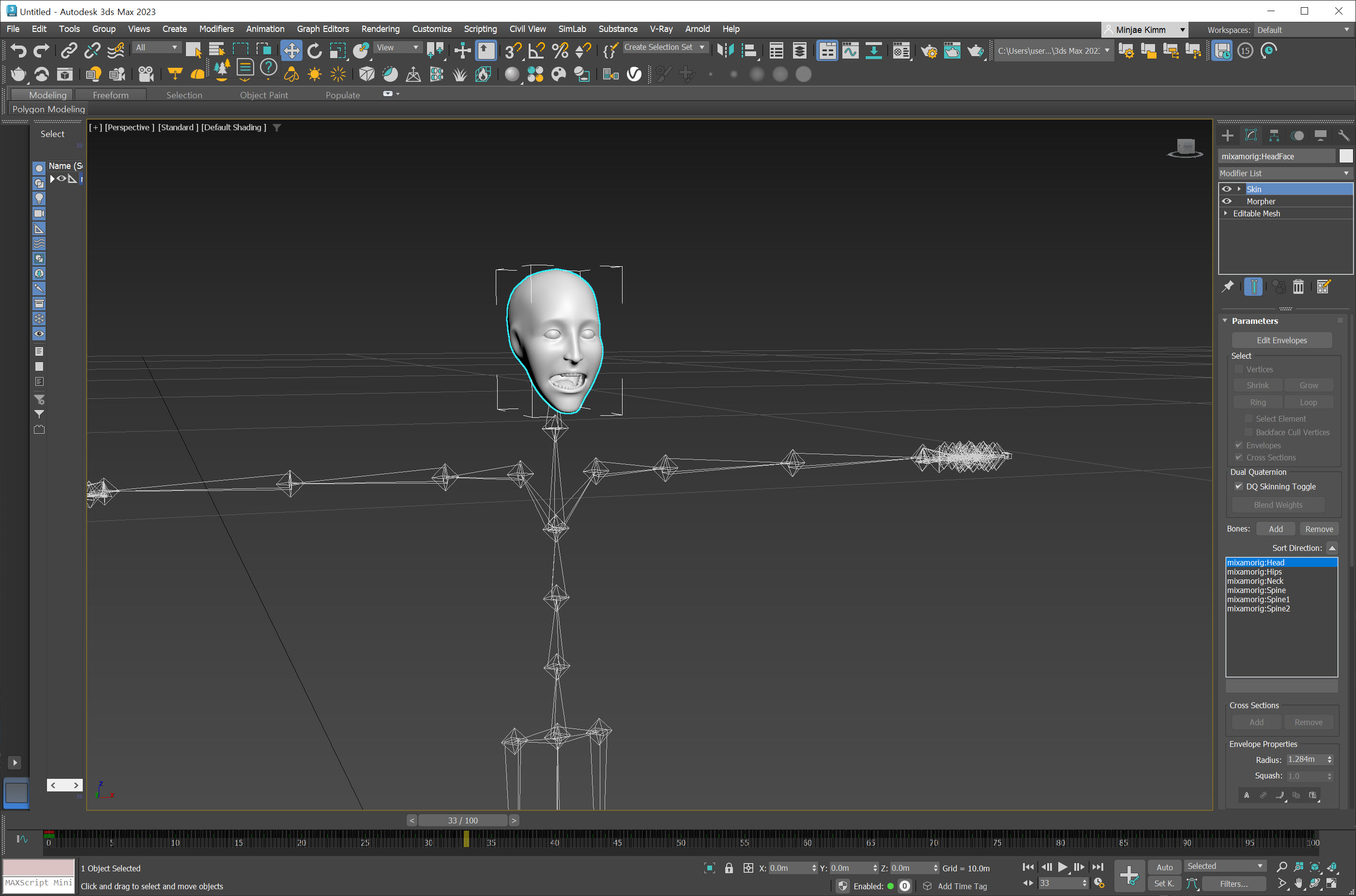This screenshot has width=1356, height=896.
Task: Open the Utilities wrench panel
Action: tap(1343, 136)
